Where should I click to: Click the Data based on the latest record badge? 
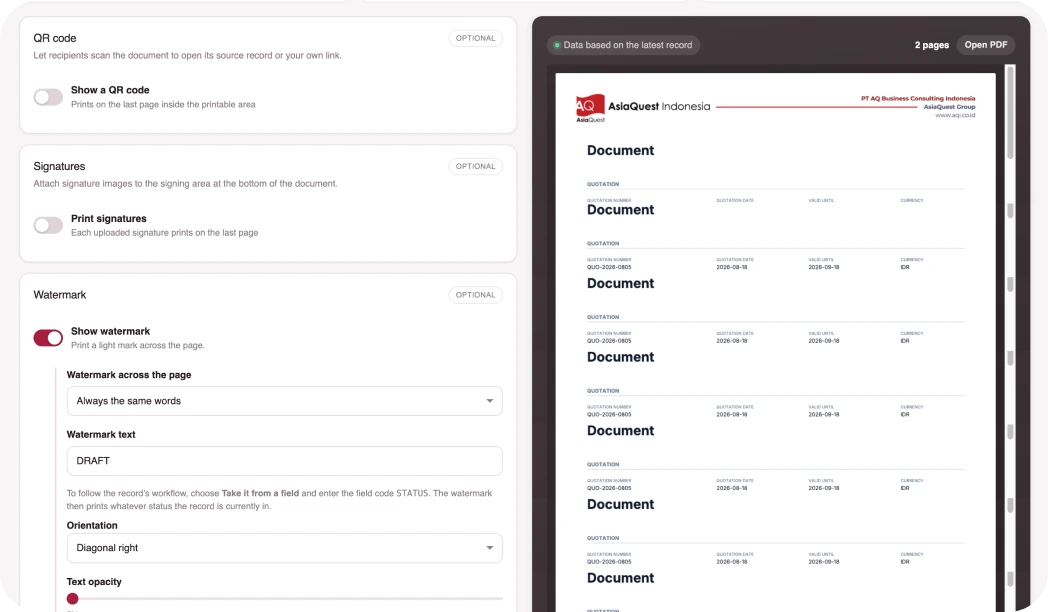[x=623, y=45]
